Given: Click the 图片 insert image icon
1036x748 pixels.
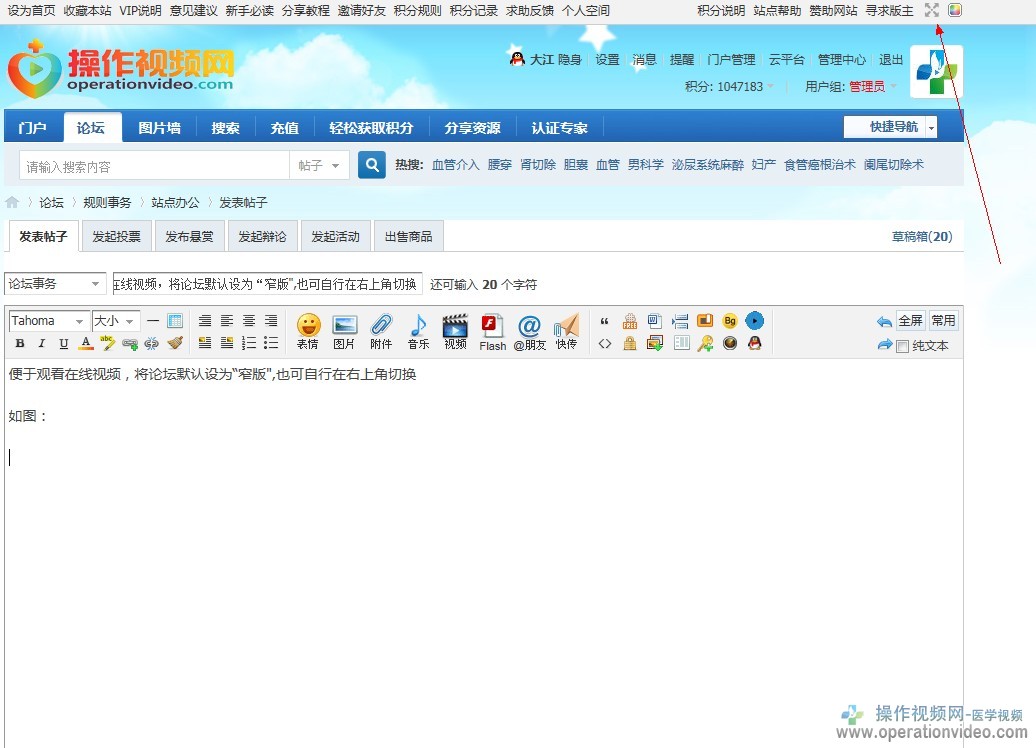Looking at the screenshot, I should click(344, 330).
